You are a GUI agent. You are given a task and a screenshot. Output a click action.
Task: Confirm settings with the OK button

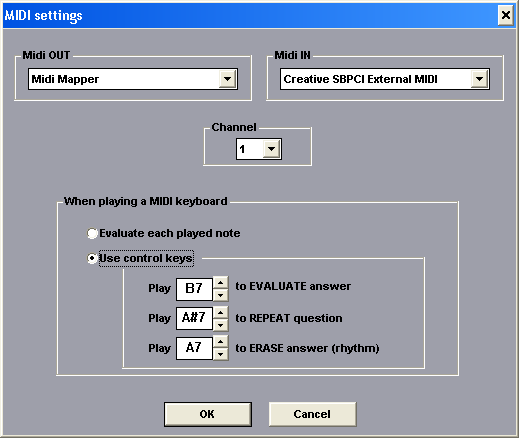click(208, 414)
